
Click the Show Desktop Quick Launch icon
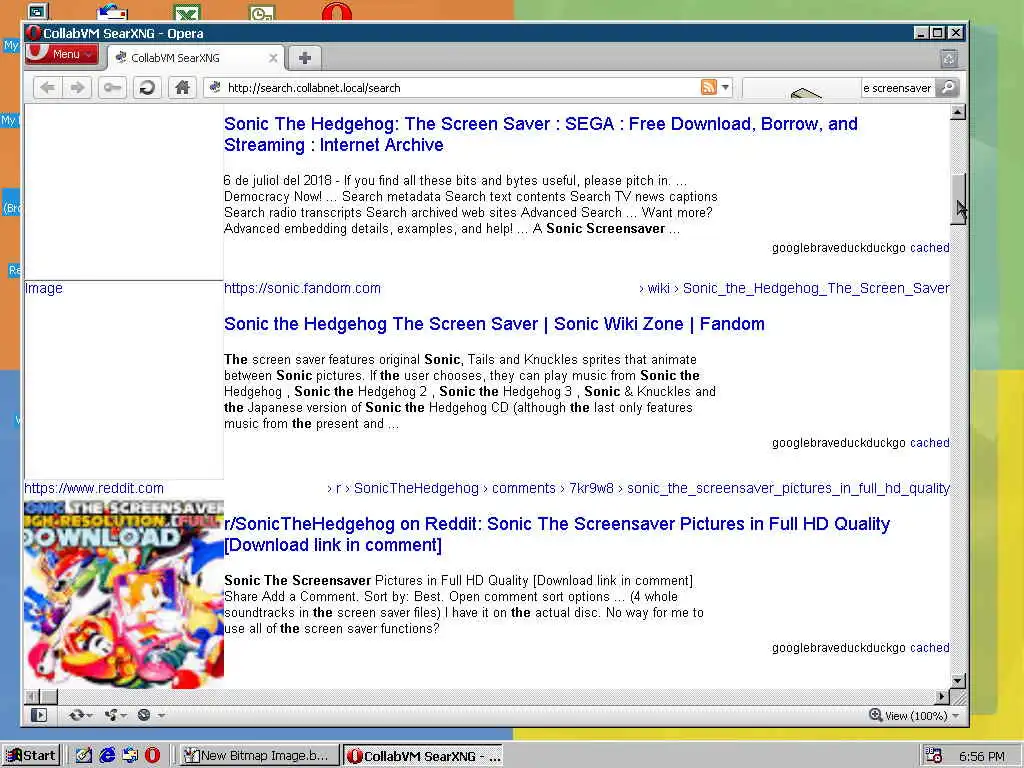[x=84, y=755]
